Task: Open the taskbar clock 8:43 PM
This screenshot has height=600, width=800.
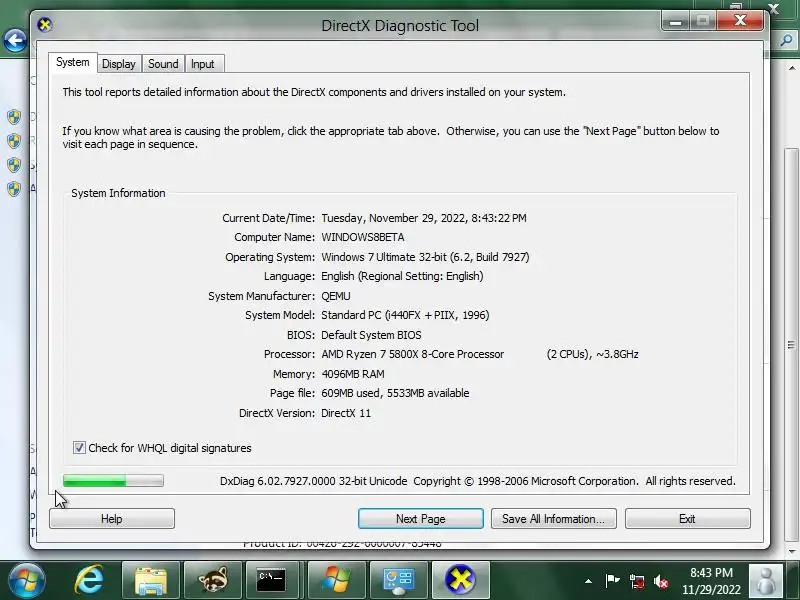Action: [x=711, y=581]
